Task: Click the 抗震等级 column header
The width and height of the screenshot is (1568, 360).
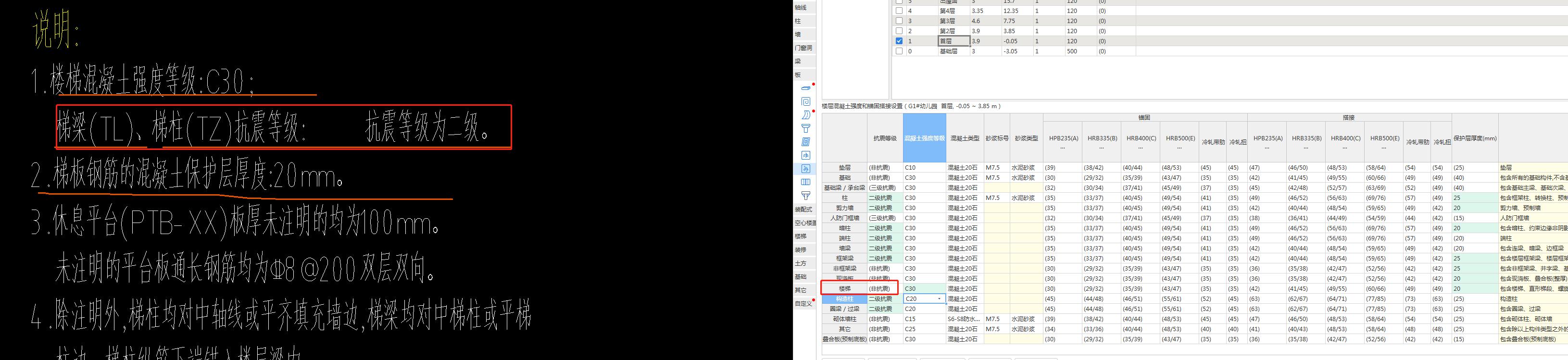Action: [885, 138]
